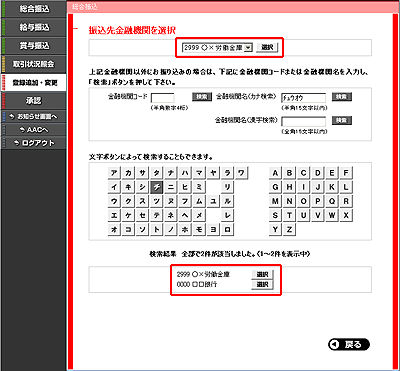Click the ユ character button

click(213, 202)
